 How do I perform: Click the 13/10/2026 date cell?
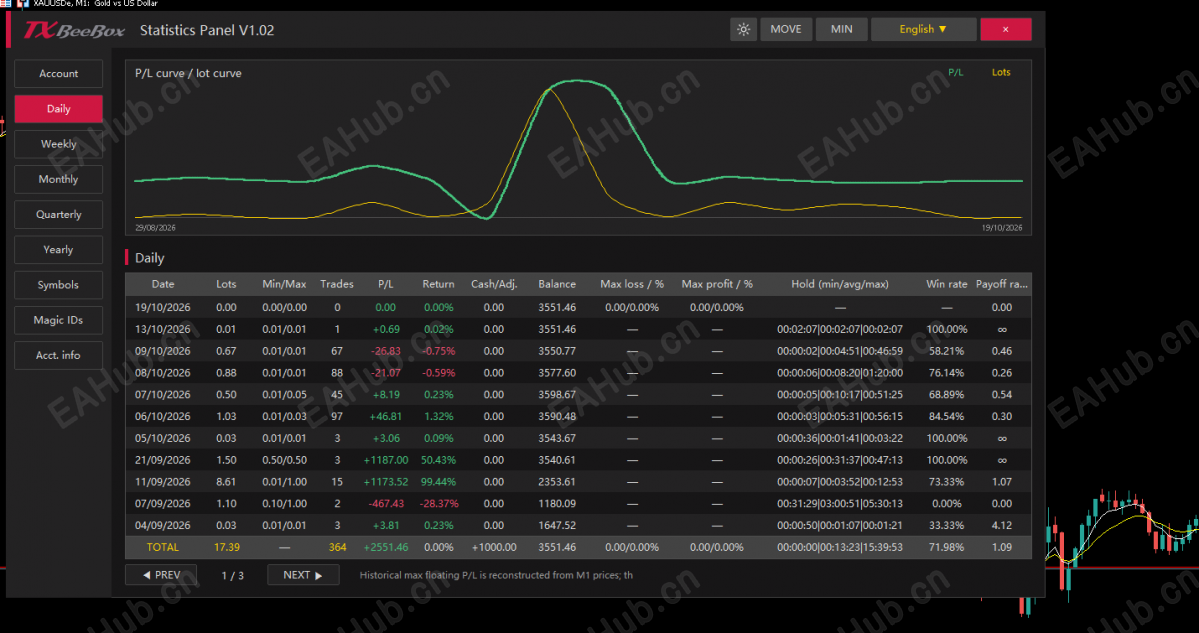click(x=163, y=329)
